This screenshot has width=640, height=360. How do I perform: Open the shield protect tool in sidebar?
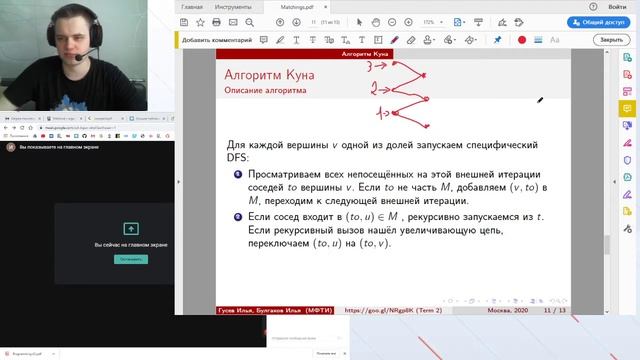[627, 160]
